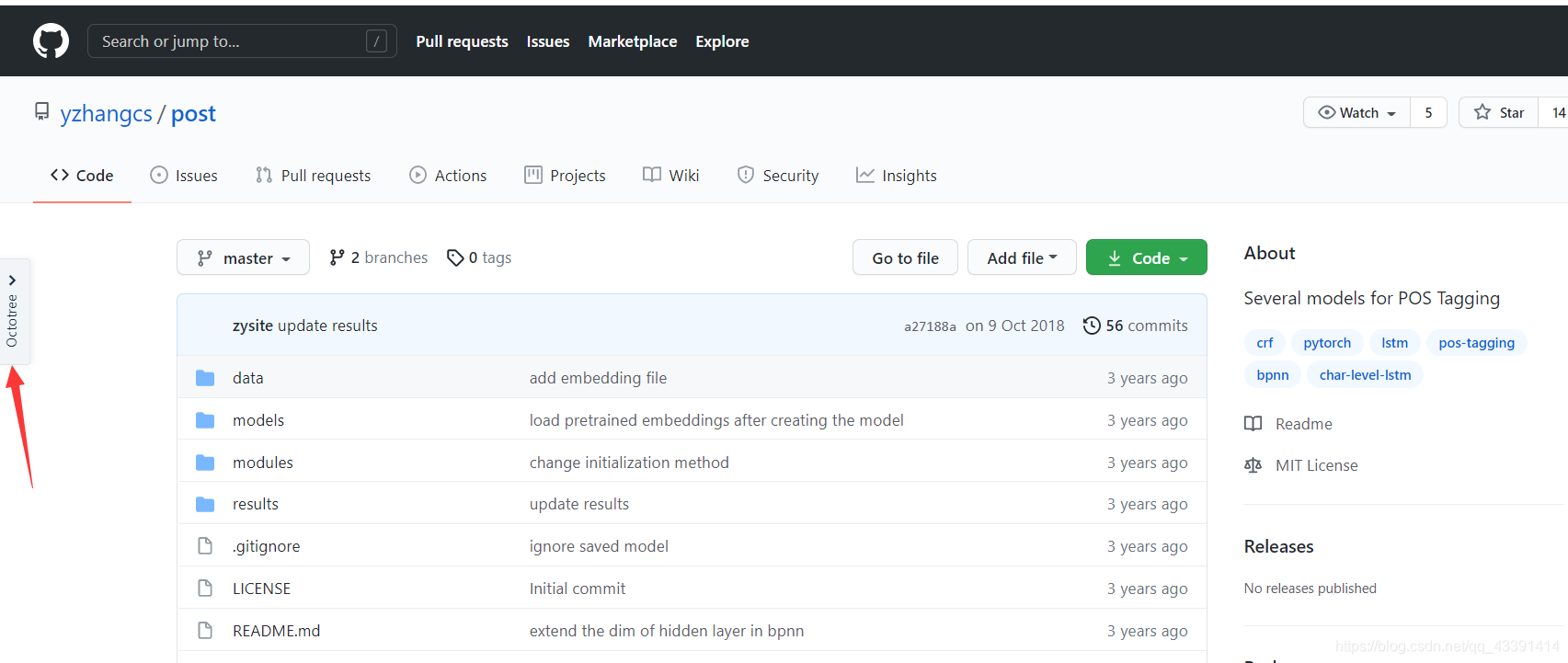Open the Pull requests repository tab
Image resolution: width=1568 pixels, height=663 pixels.
(314, 176)
